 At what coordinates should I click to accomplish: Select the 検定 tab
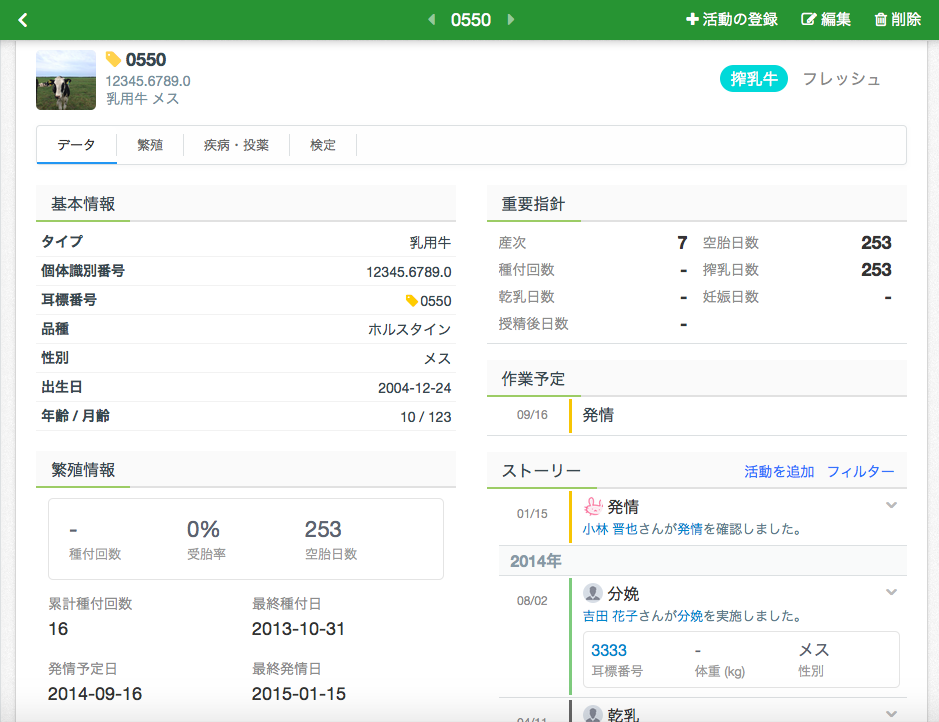(323, 145)
